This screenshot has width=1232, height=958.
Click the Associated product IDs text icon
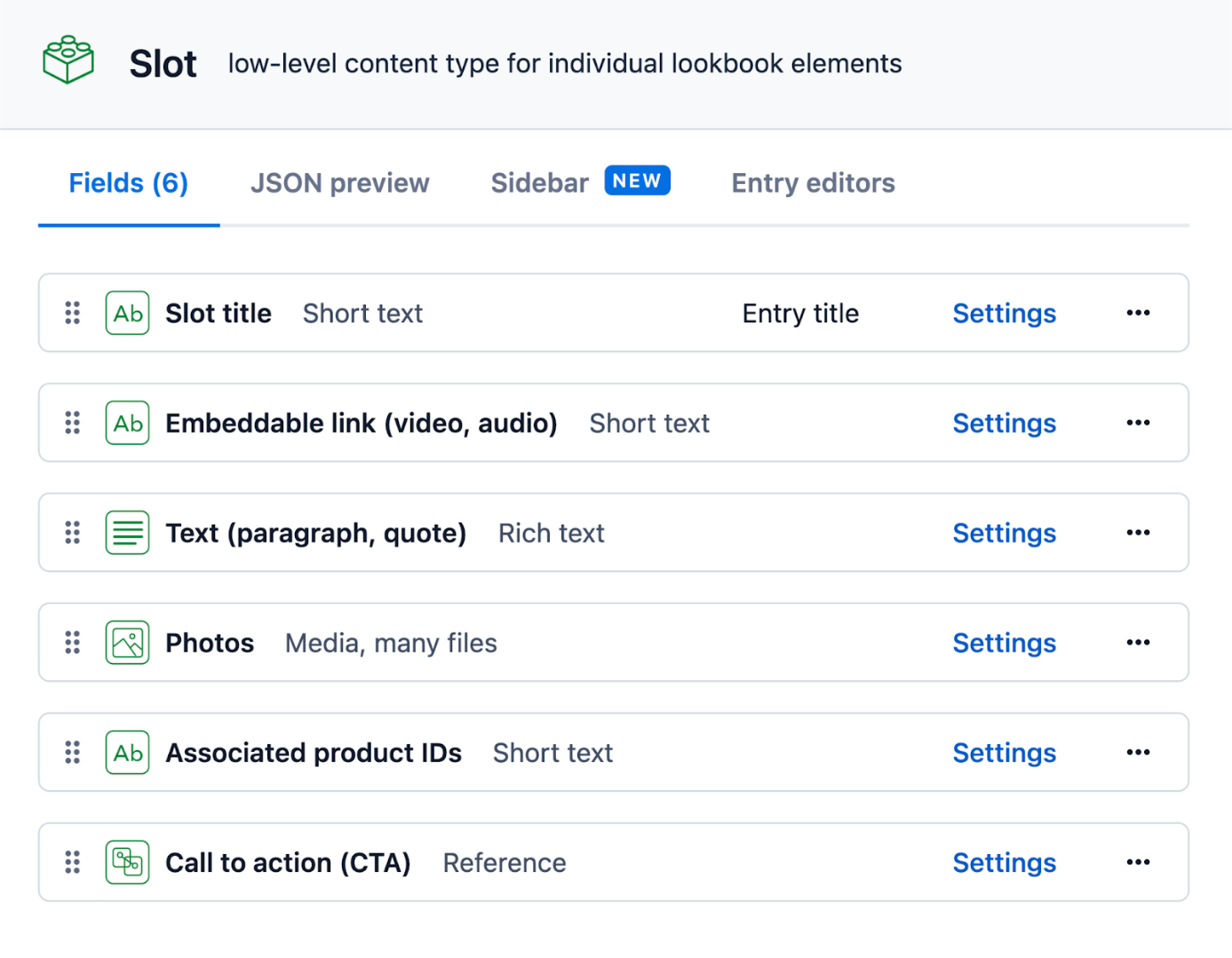(127, 753)
